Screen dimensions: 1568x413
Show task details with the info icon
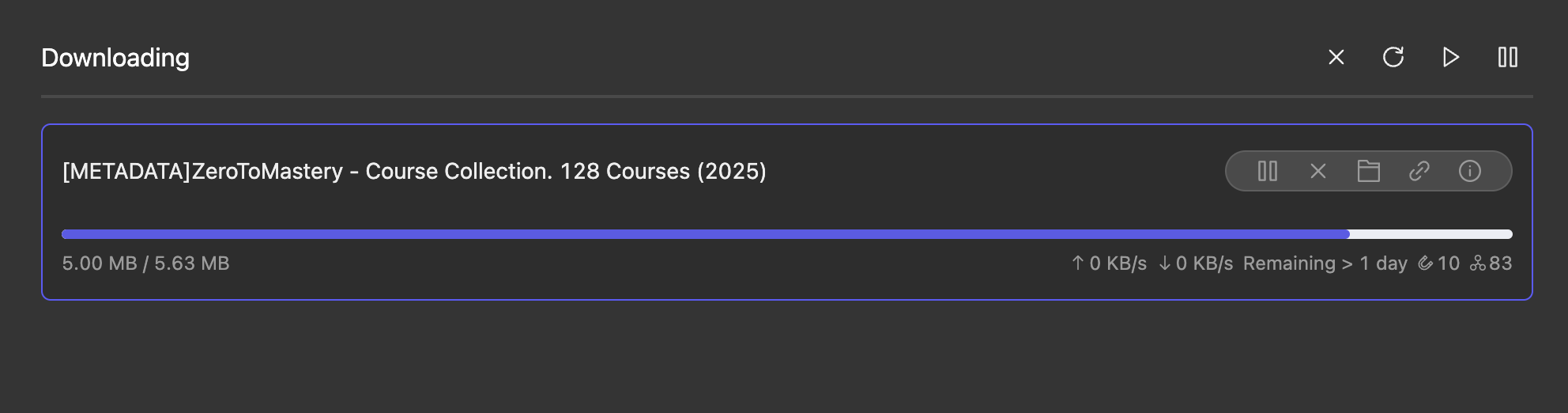click(x=1469, y=171)
